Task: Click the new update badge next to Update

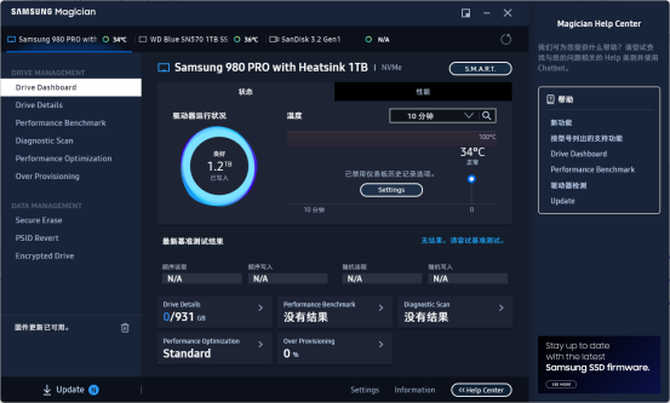Action: click(x=94, y=390)
